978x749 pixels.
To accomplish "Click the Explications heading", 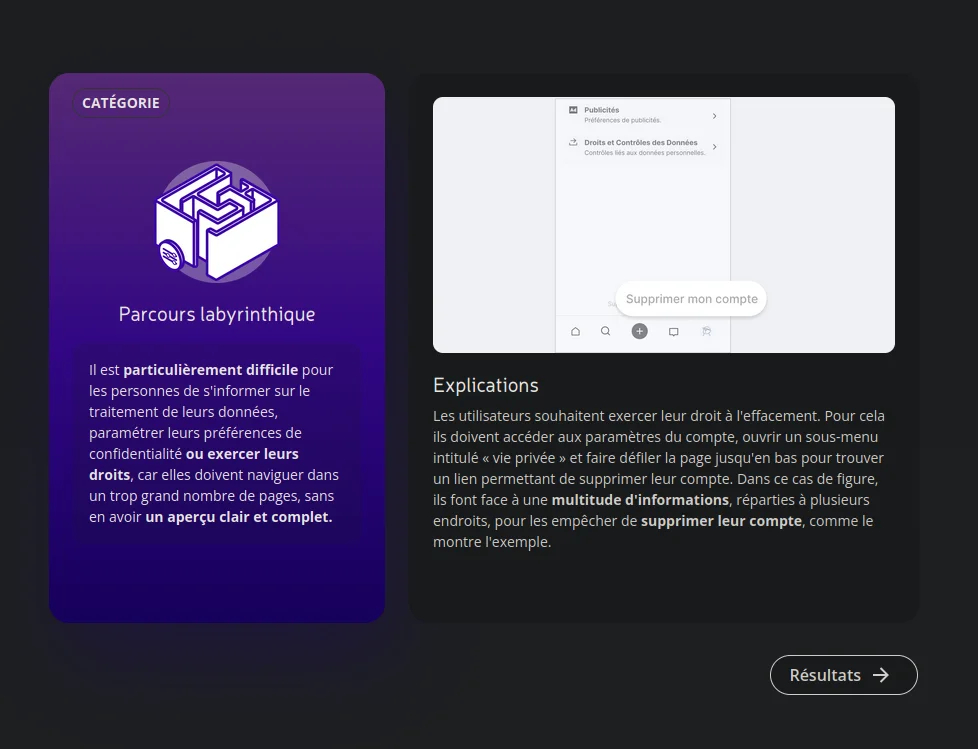I will tap(486, 385).
